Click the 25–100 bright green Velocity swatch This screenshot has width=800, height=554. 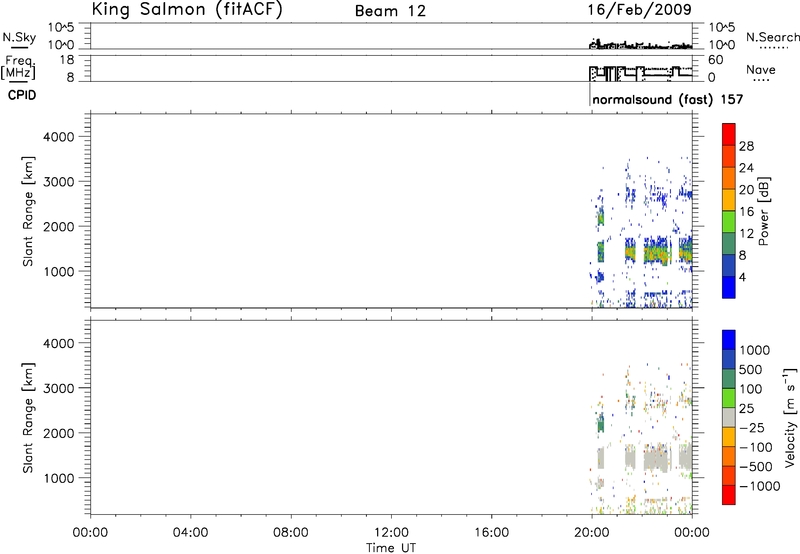[x=729, y=398]
